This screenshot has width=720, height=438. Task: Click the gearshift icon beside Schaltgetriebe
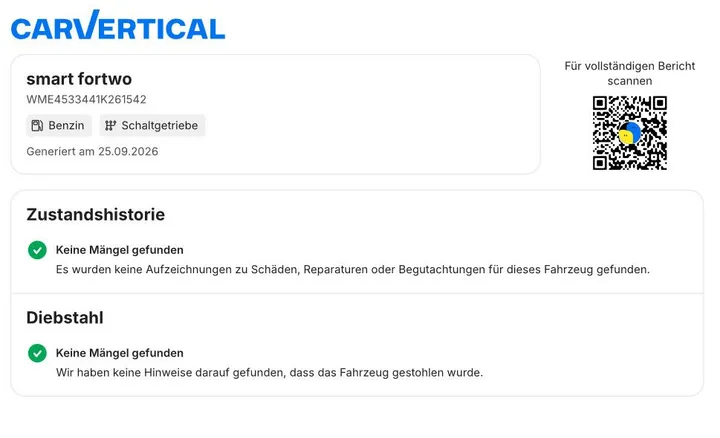110,125
